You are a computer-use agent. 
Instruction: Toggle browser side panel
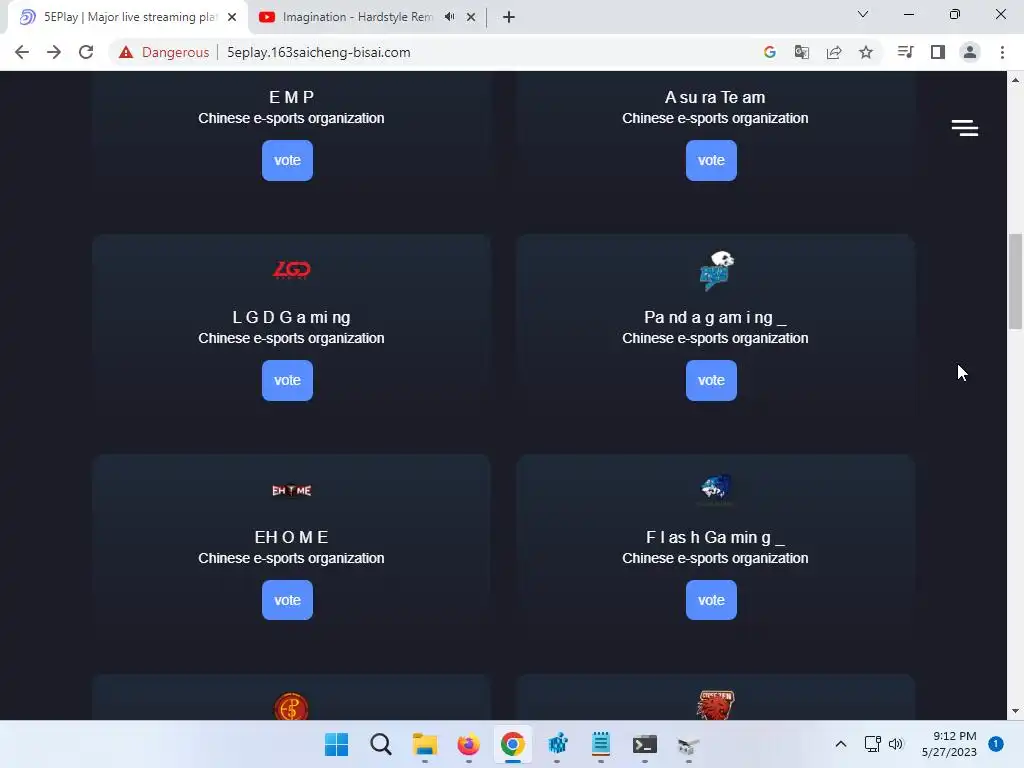938,52
